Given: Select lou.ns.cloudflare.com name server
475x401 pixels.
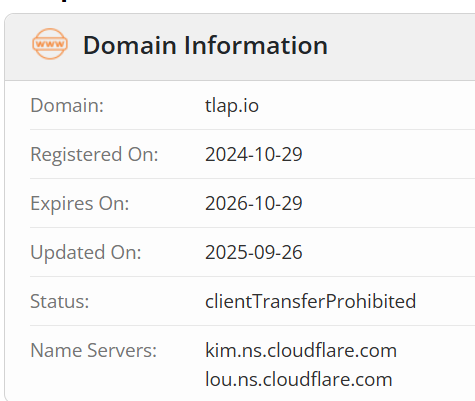Looking at the screenshot, I should (299, 379).
